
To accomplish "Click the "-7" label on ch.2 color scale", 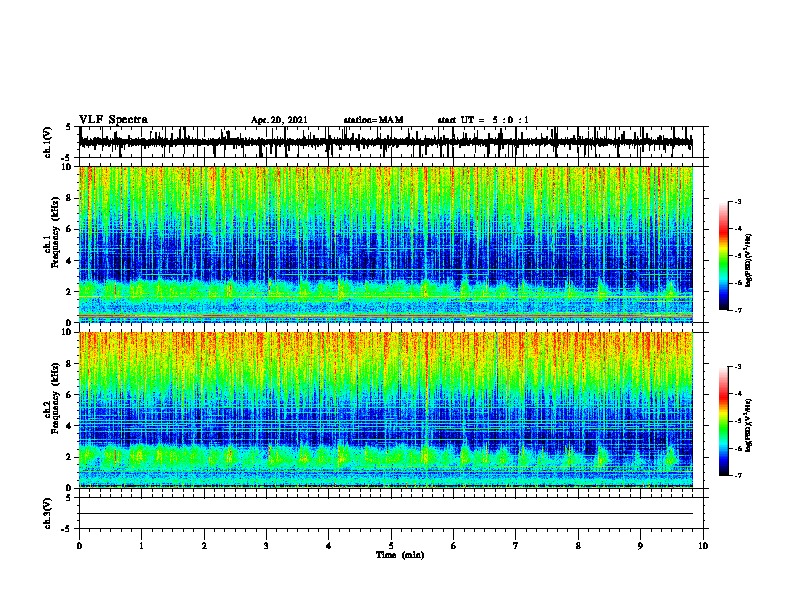I will click(737, 475).
